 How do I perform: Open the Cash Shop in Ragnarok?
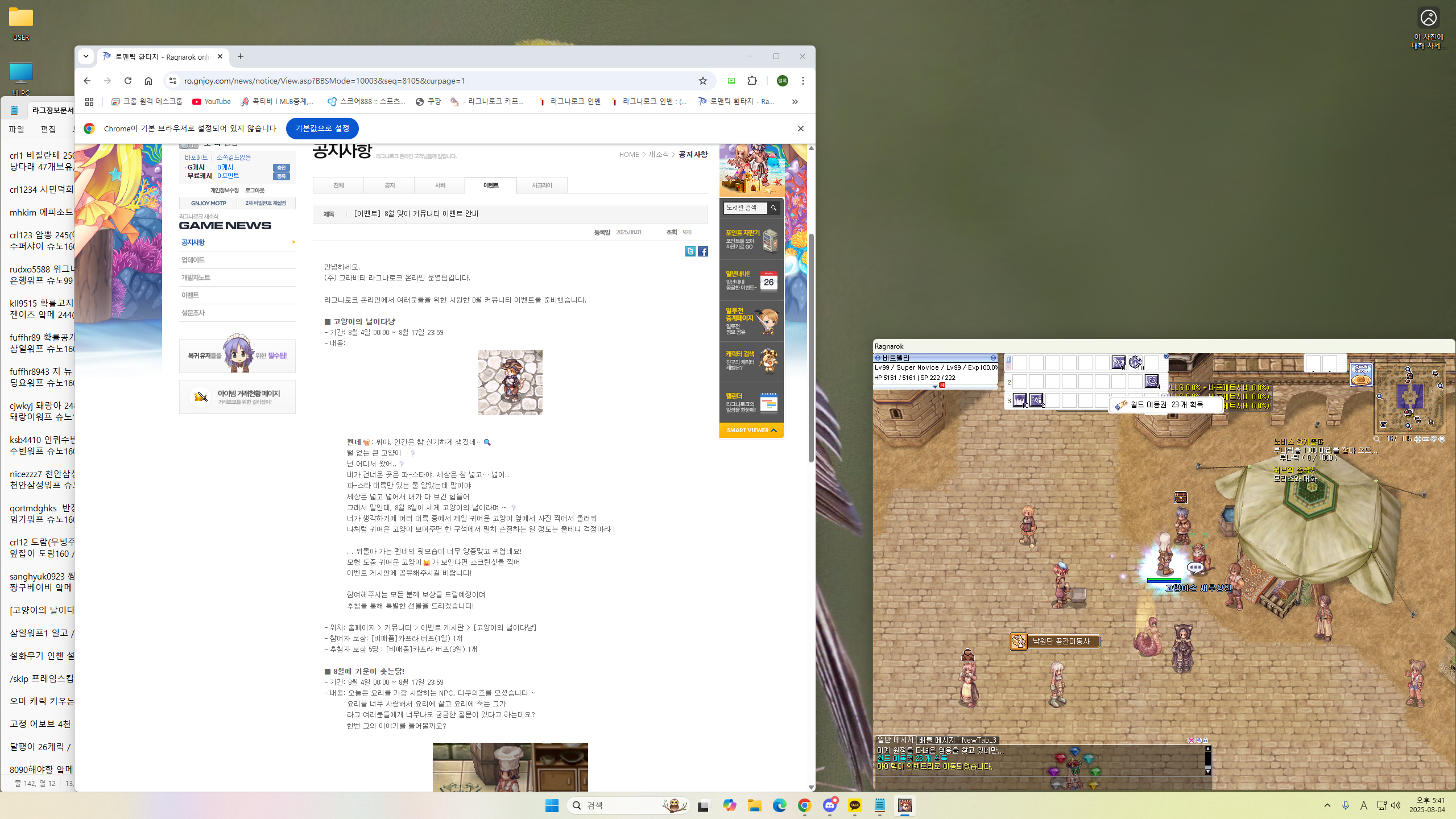click(1360, 374)
